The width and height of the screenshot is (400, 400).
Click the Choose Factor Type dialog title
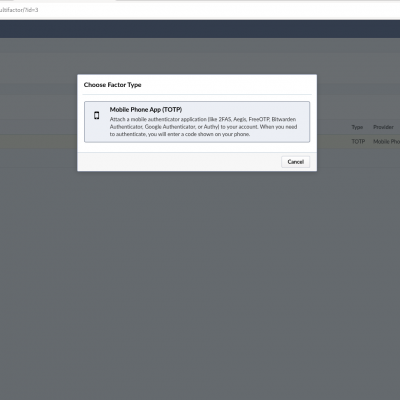(x=112, y=85)
